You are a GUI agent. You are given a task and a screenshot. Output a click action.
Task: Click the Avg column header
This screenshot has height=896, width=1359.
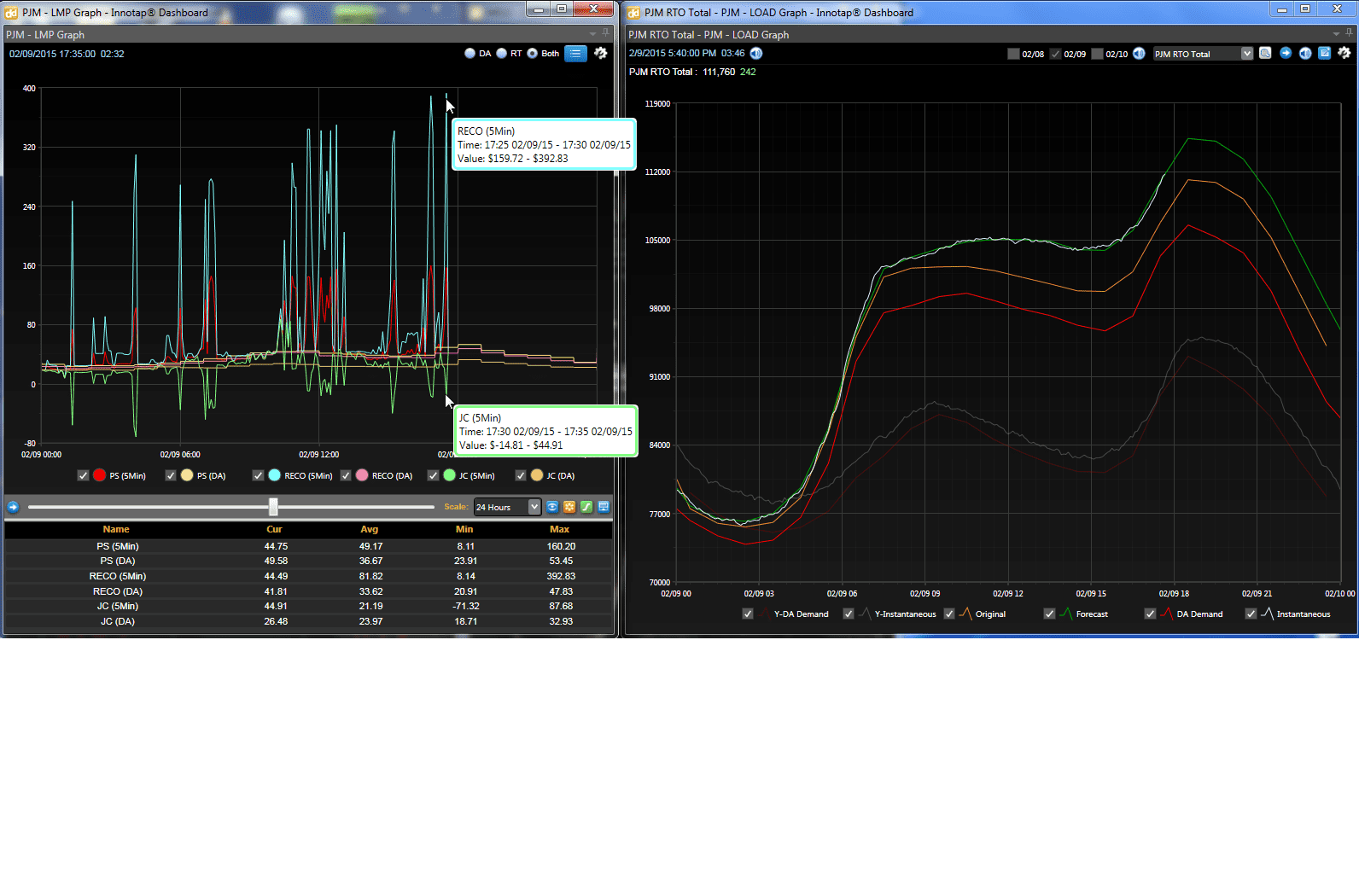click(370, 529)
